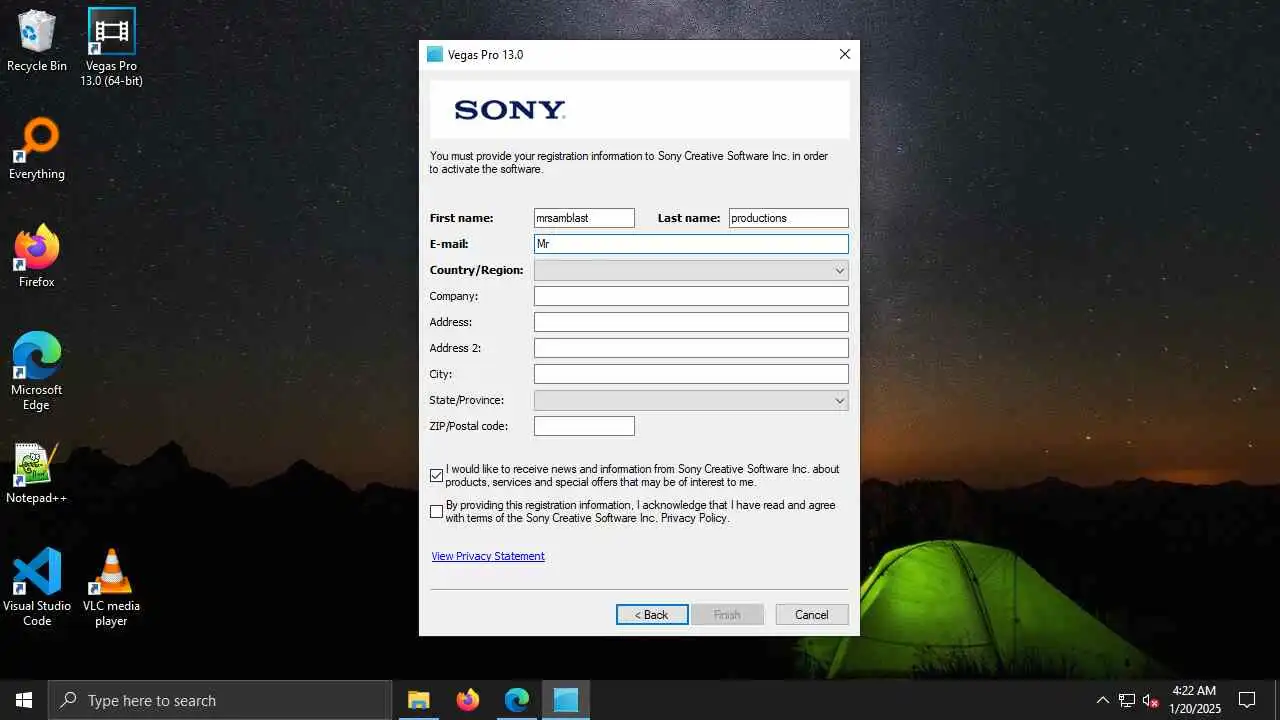This screenshot has width=1280, height=720.
Task: Click the Finish button
Action: point(727,615)
